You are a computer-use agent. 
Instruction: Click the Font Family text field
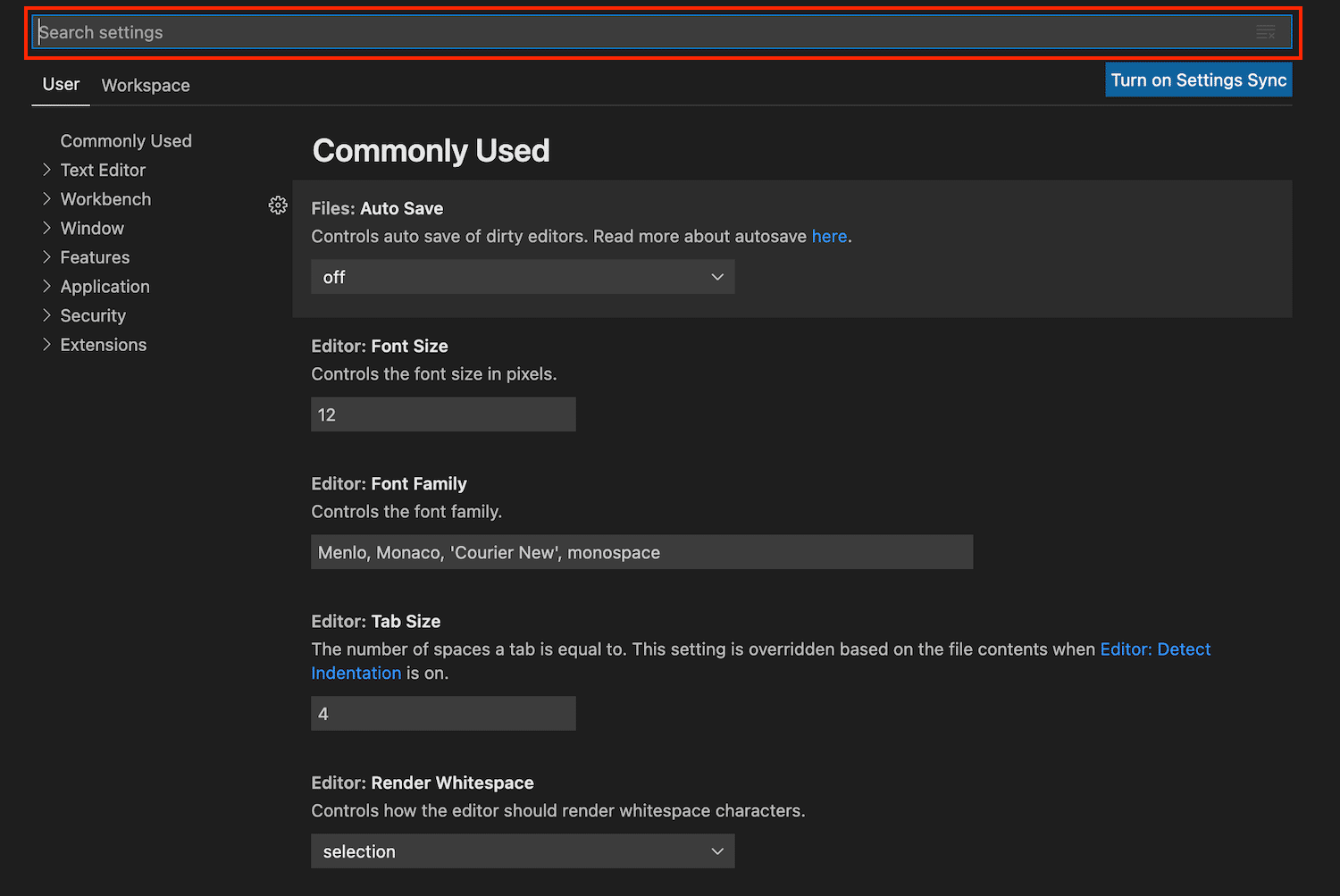pyautogui.click(x=641, y=552)
